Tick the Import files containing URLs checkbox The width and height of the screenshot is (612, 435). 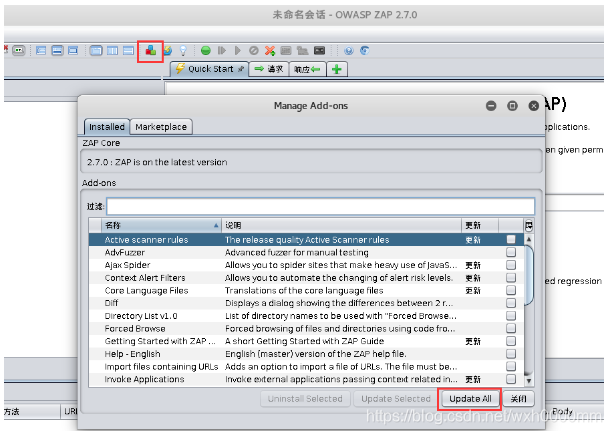point(511,366)
